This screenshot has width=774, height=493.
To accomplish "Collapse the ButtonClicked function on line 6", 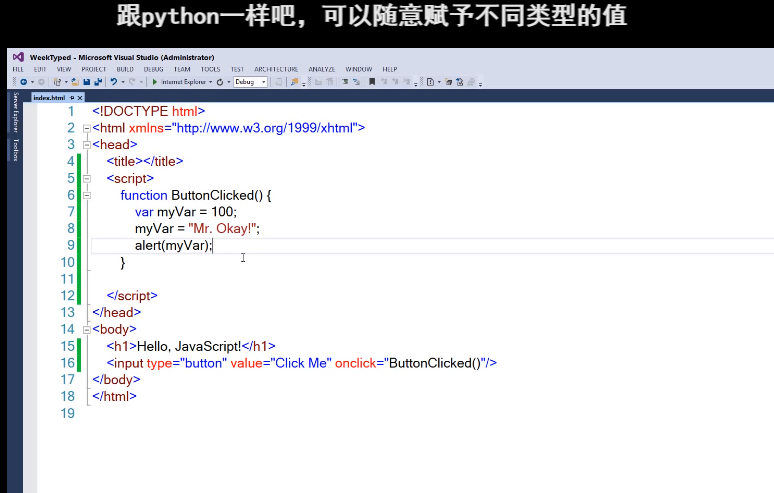I will tap(87, 195).
